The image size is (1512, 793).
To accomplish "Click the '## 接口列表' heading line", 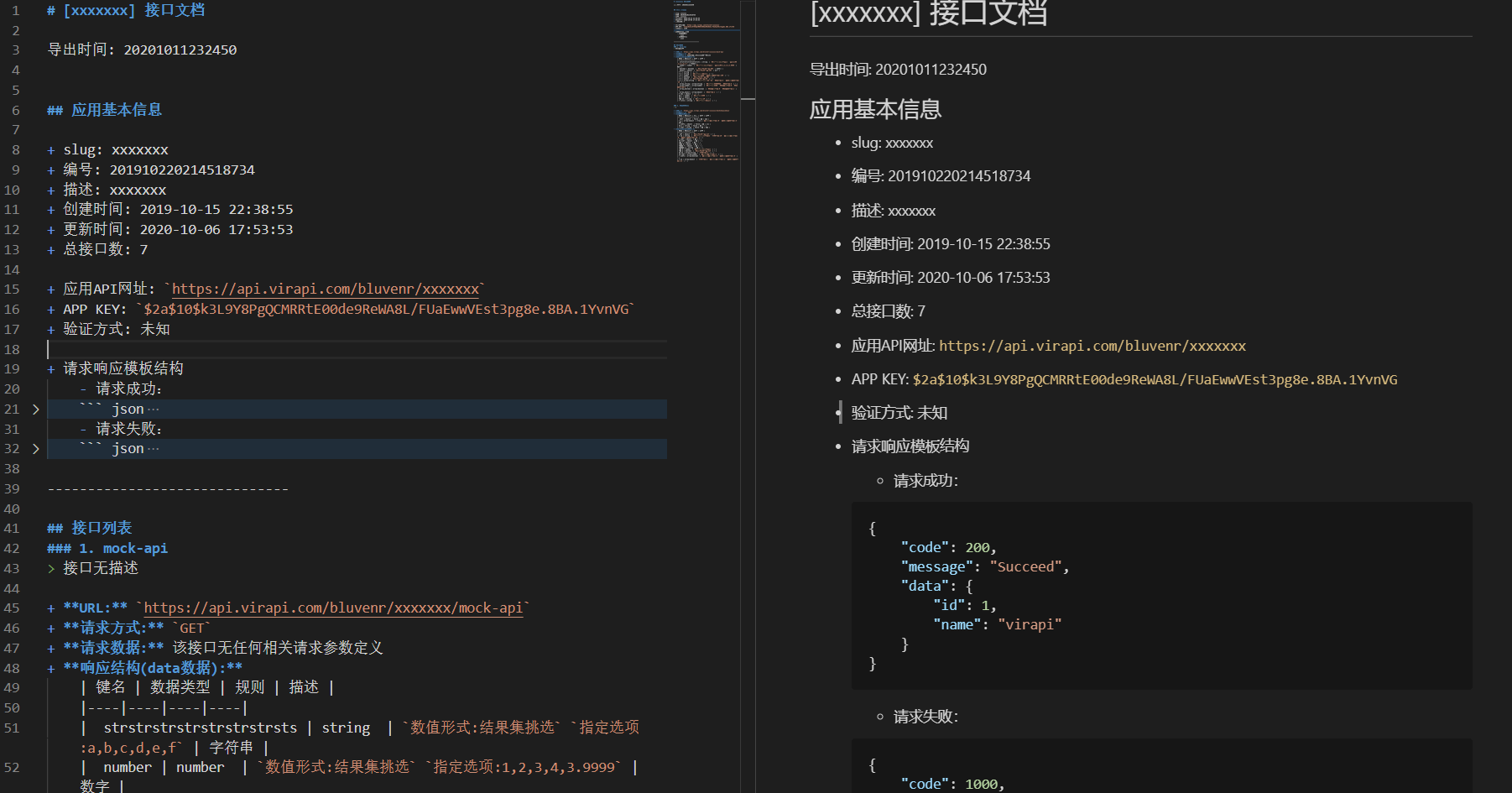I will (x=90, y=528).
